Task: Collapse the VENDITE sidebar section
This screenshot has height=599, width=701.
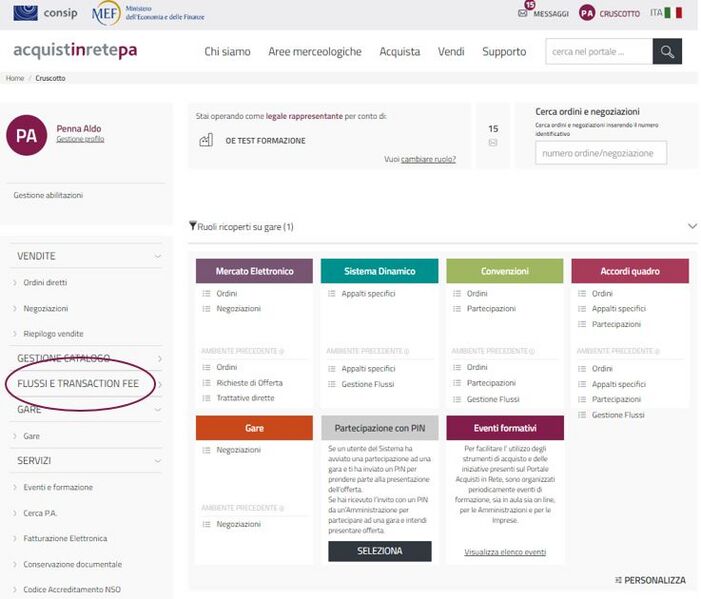Action: pos(157,256)
